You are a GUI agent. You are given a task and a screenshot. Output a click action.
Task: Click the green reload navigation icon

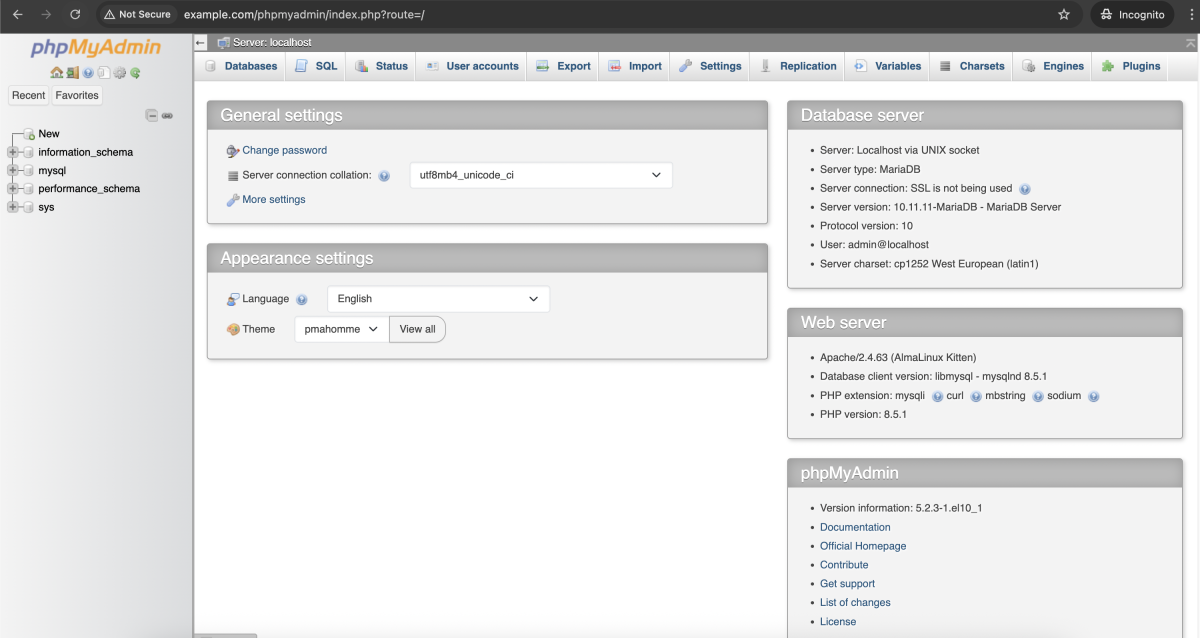click(x=135, y=73)
